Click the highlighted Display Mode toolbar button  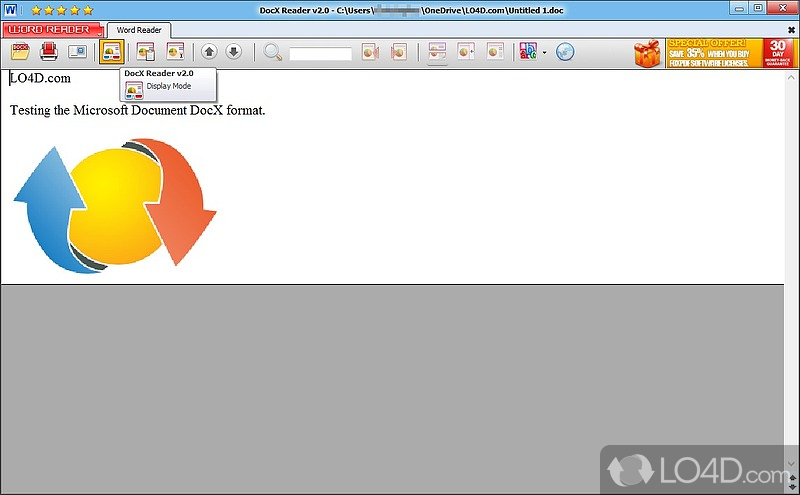[112, 52]
